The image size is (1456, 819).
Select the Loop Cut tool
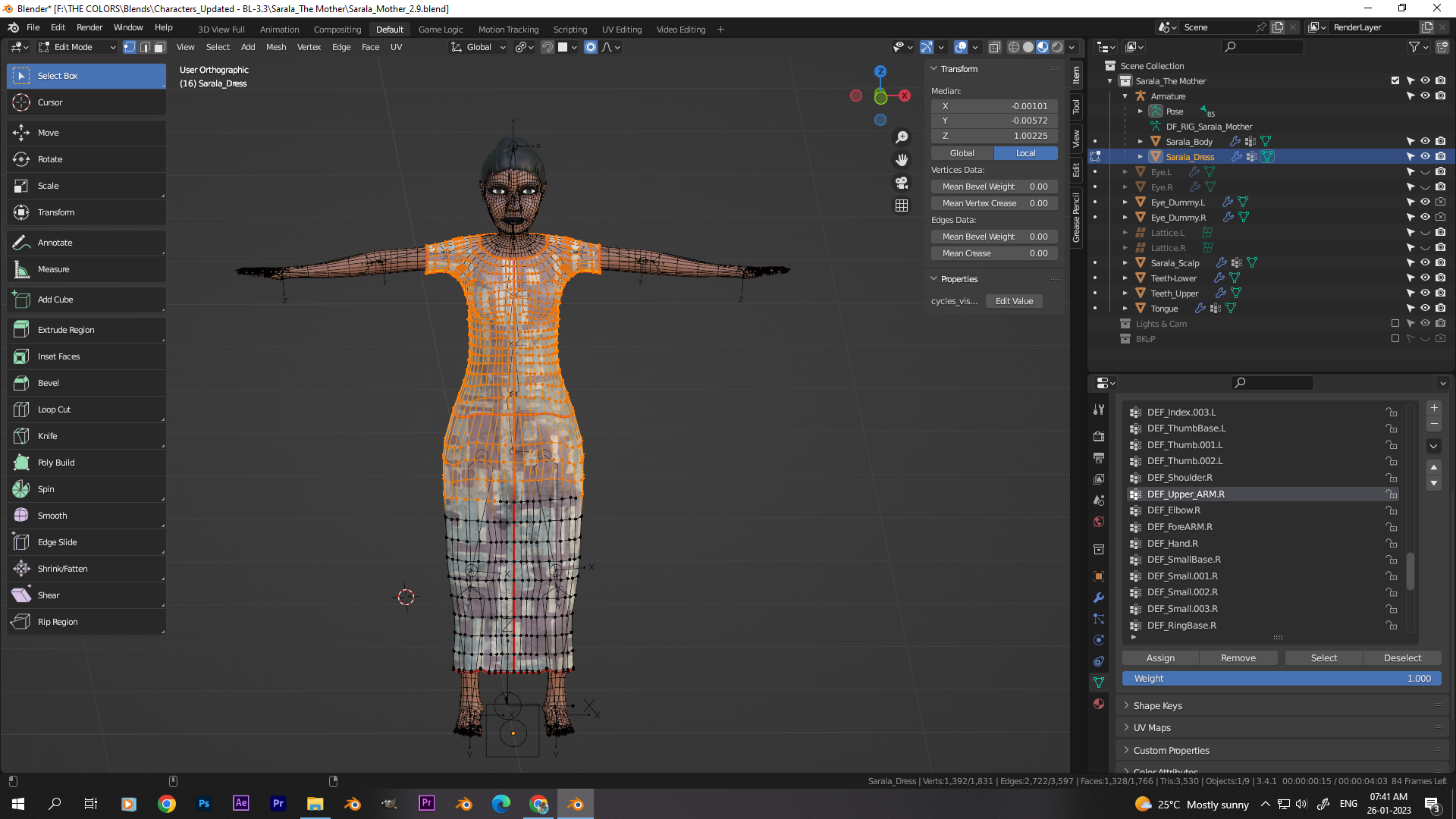coord(86,409)
